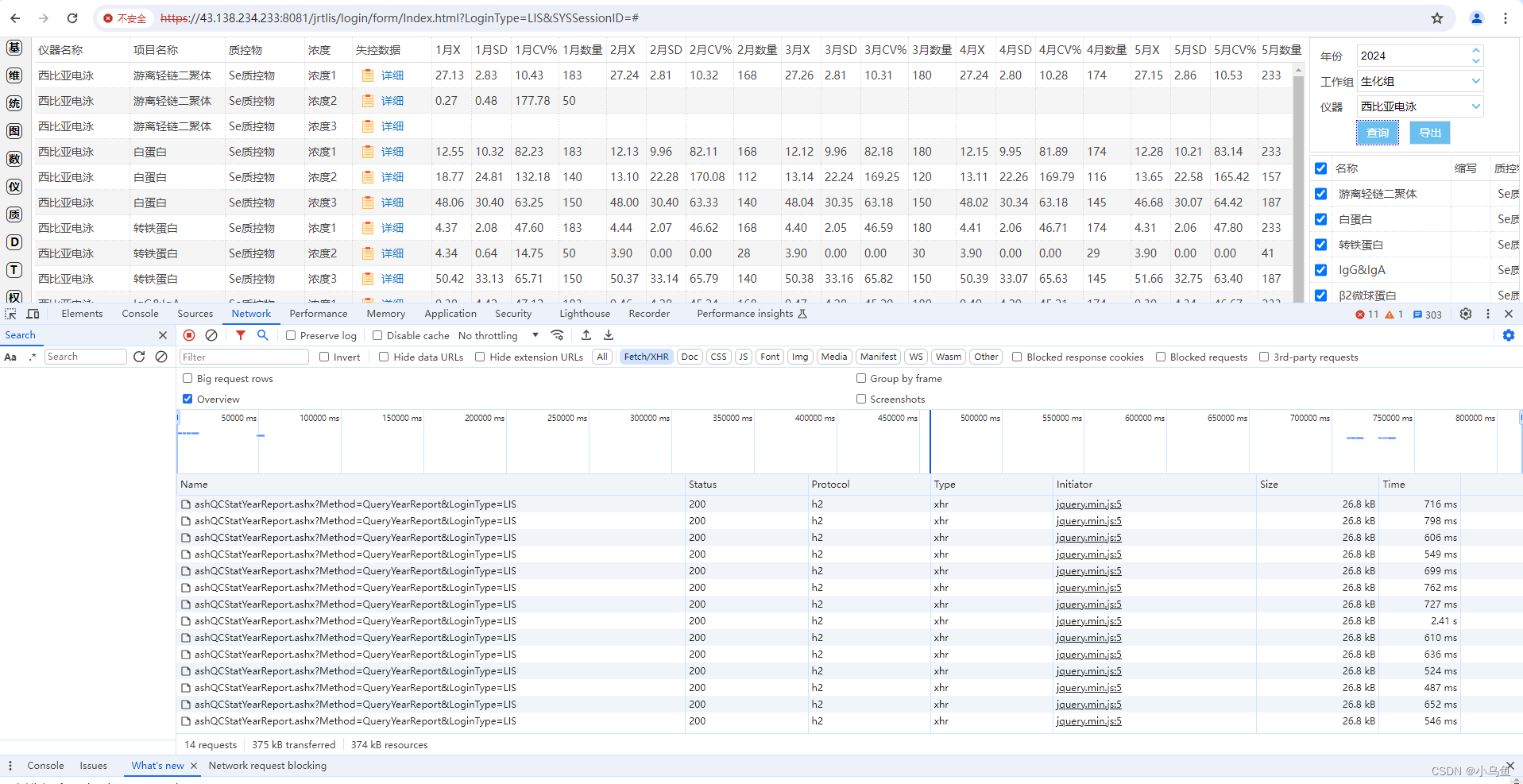Clear search results in search panel
1523x784 pixels.
pos(161,357)
